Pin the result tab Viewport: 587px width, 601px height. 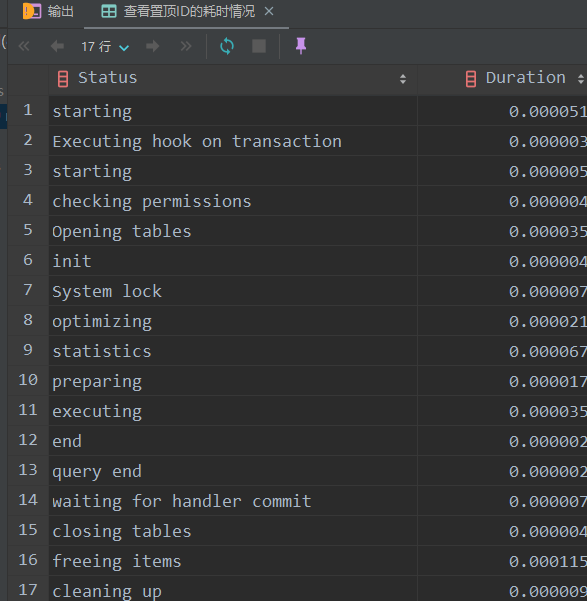click(x=301, y=46)
